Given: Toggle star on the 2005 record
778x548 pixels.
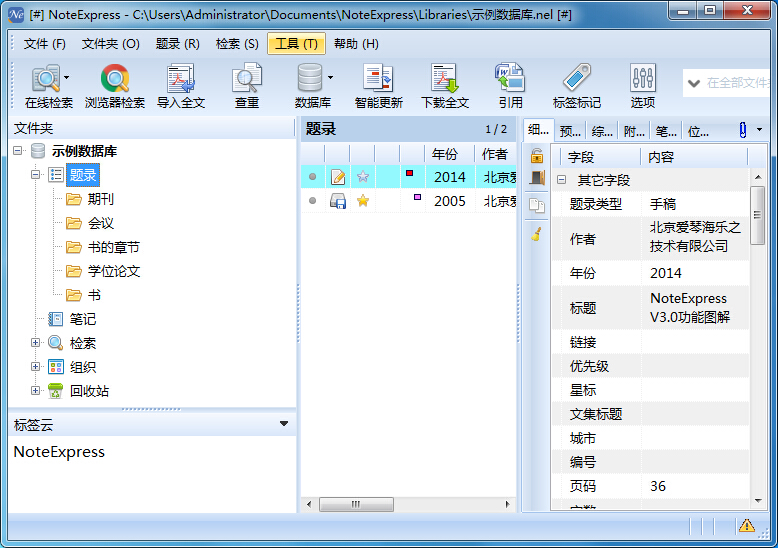Looking at the screenshot, I should pyautogui.click(x=363, y=201).
